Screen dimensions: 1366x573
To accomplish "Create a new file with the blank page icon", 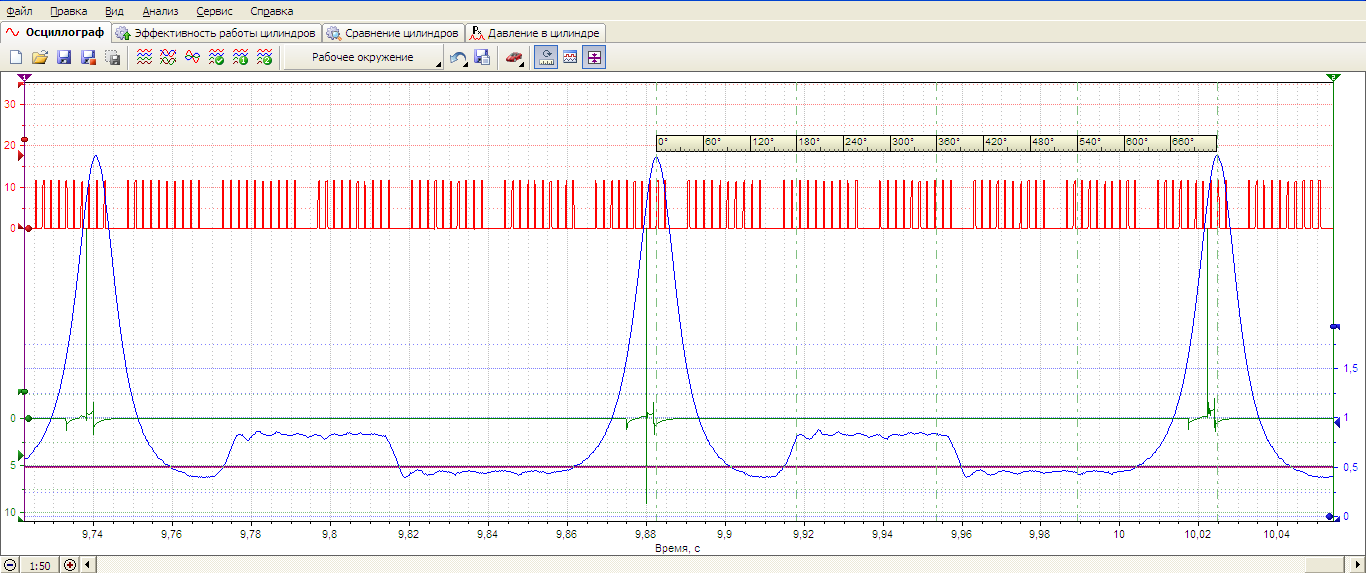I will (16, 58).
